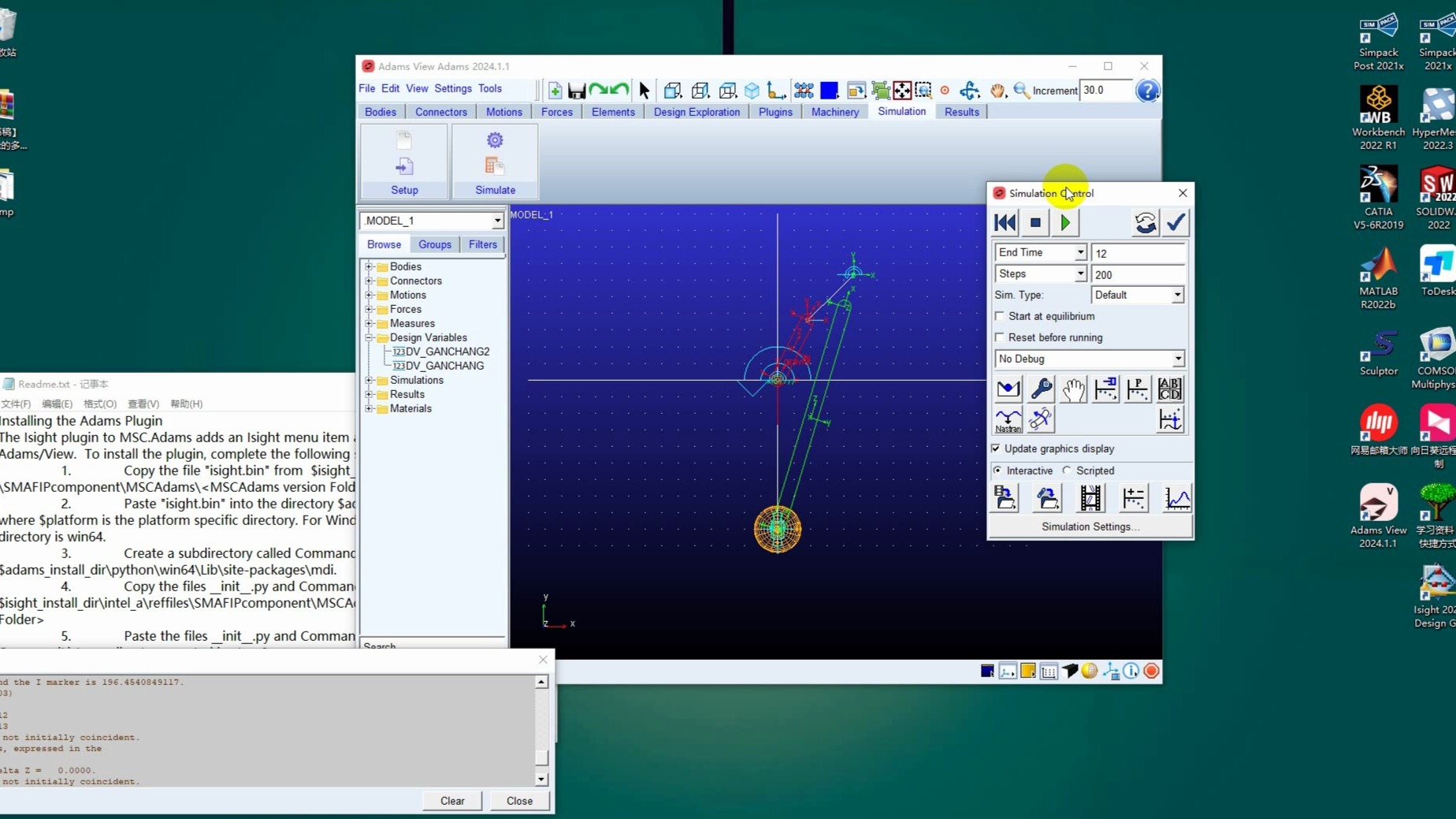Click the Increment field showing 30.0
Screen dimensions: 1456x819
[1106, 91]
